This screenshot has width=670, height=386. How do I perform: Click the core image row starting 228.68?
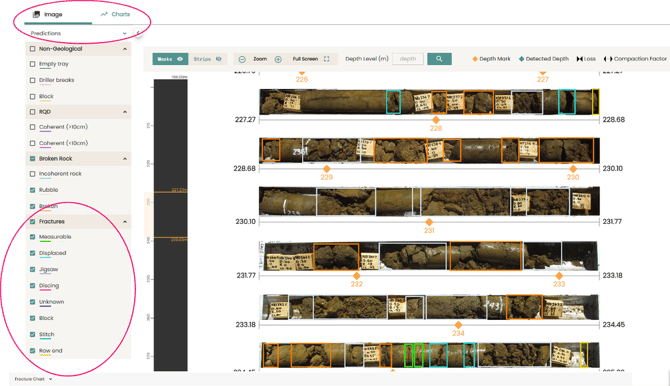(429, 150)
